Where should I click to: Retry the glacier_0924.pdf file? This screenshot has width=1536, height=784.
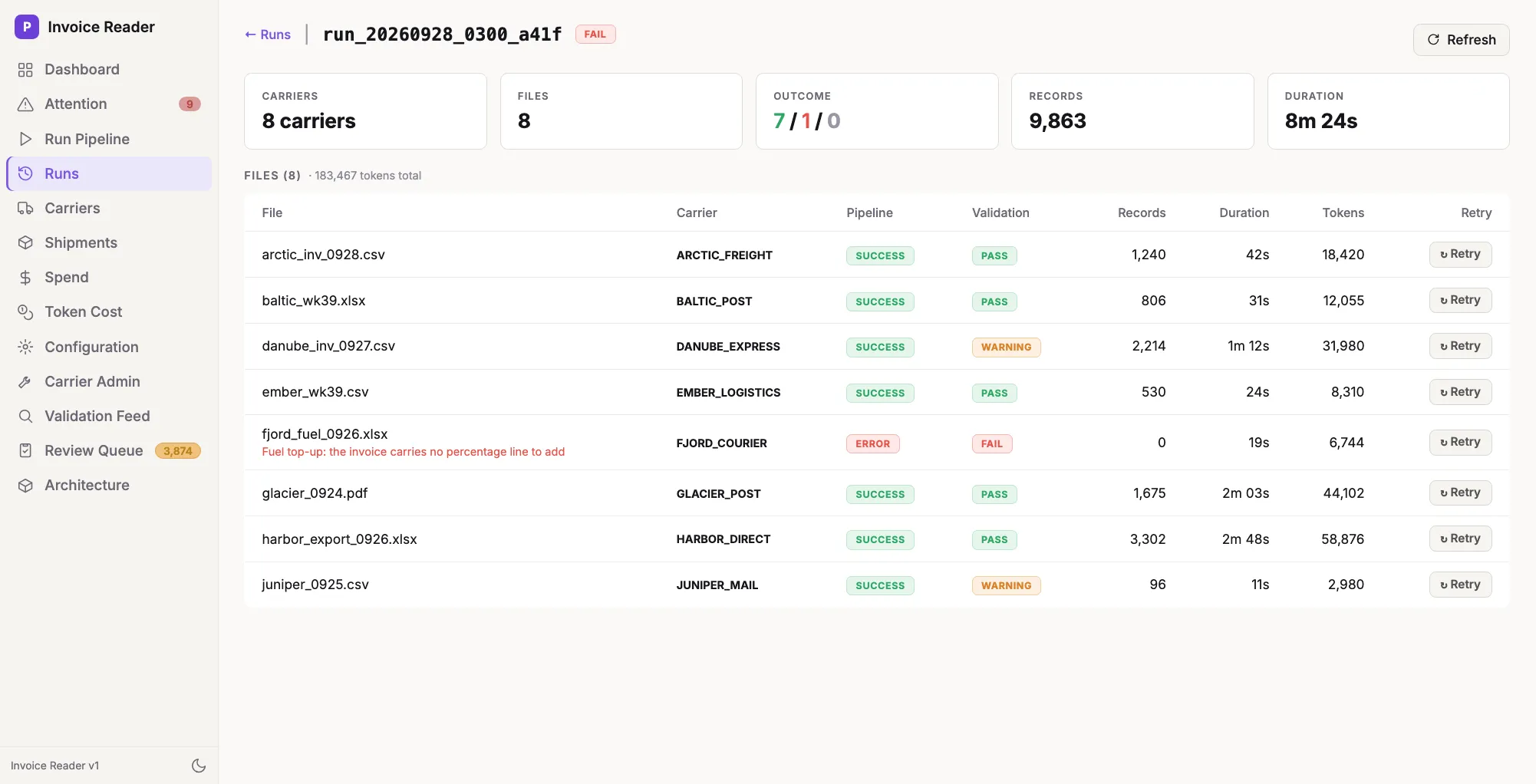[1460, 493]
